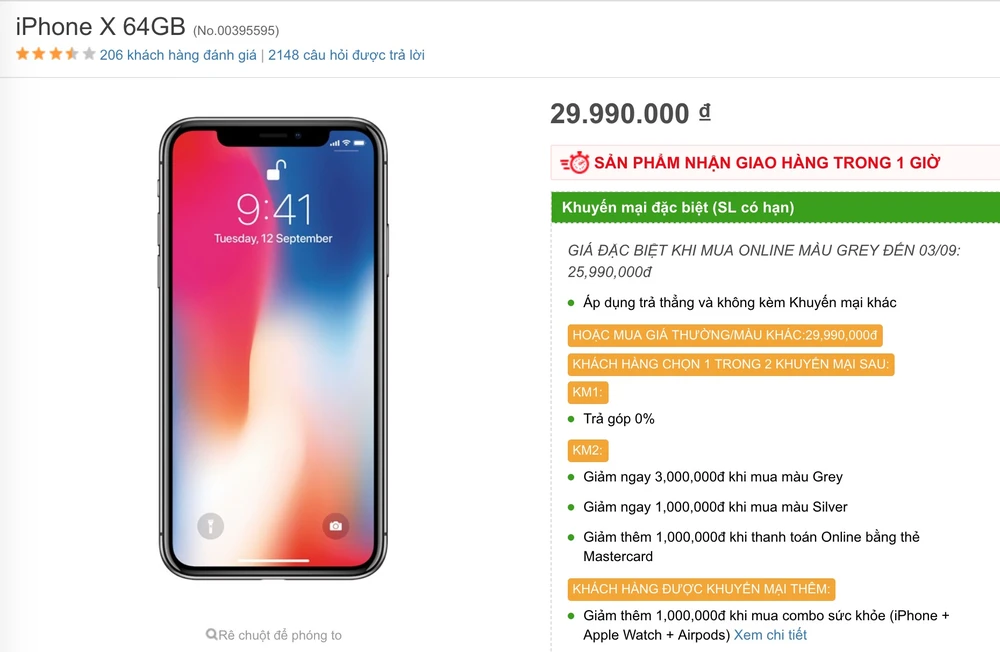
Task: Click the camera icon on phone screen
Action: coord(336,526)
